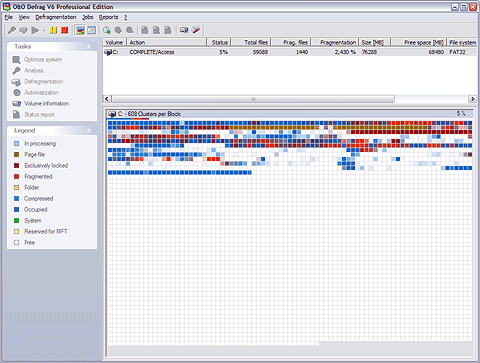Select the C: volume row
480x363 pixels.
click(x=290, y=52)
